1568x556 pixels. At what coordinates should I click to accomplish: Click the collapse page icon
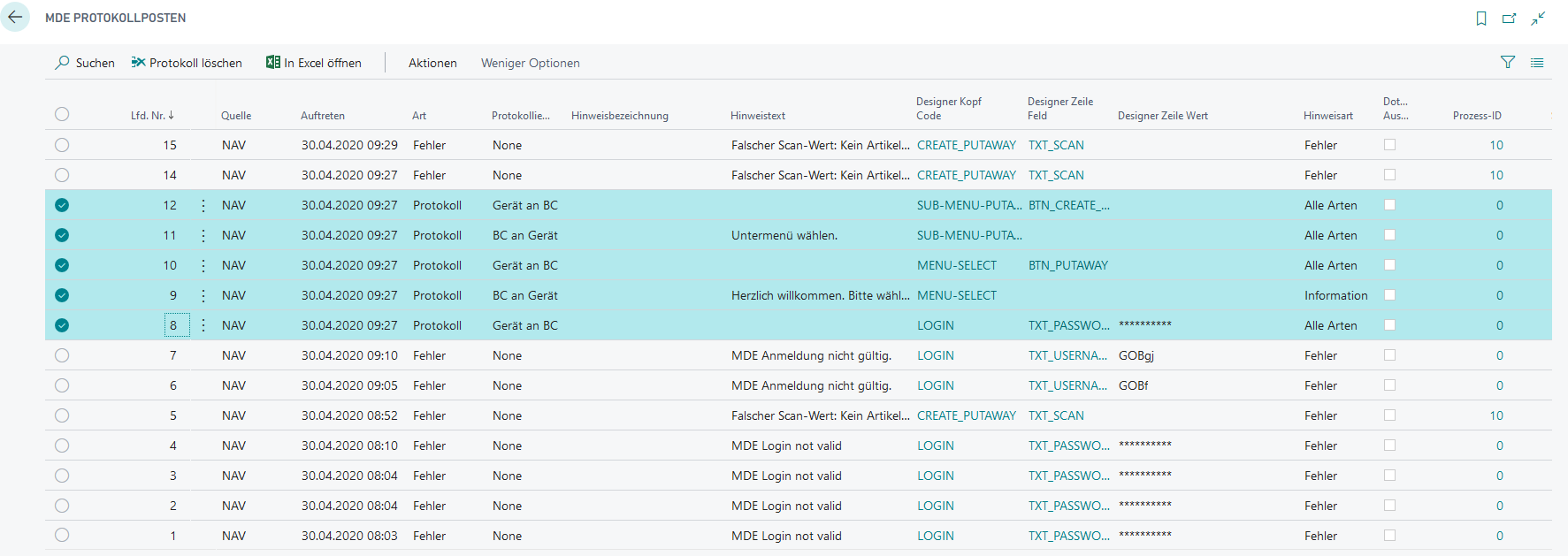pyautogui.click(x=1539, y=19)
